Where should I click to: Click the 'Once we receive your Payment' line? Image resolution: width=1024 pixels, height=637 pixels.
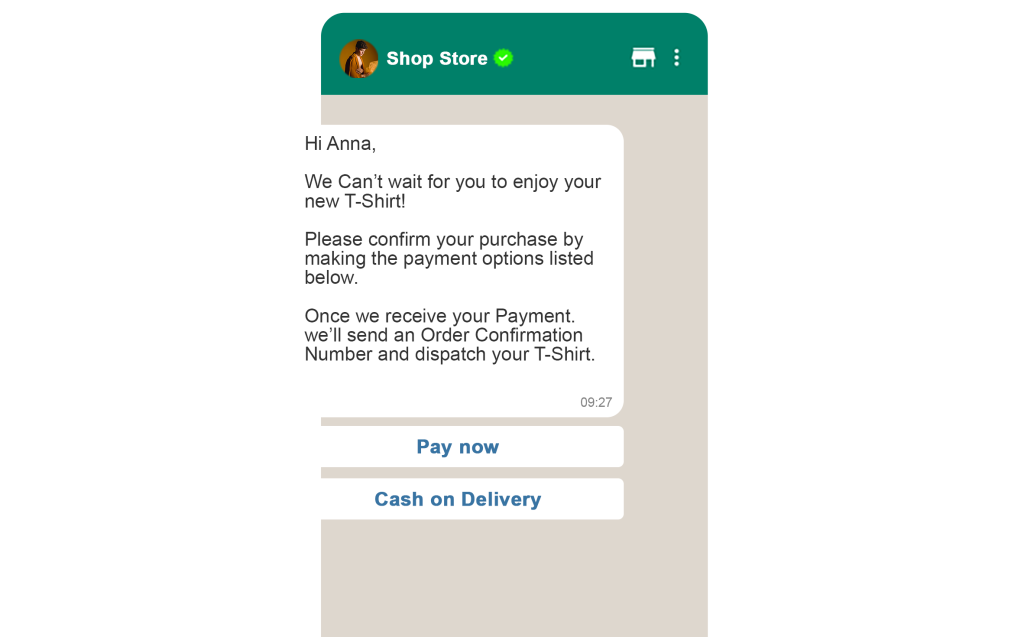coord(440,316)
